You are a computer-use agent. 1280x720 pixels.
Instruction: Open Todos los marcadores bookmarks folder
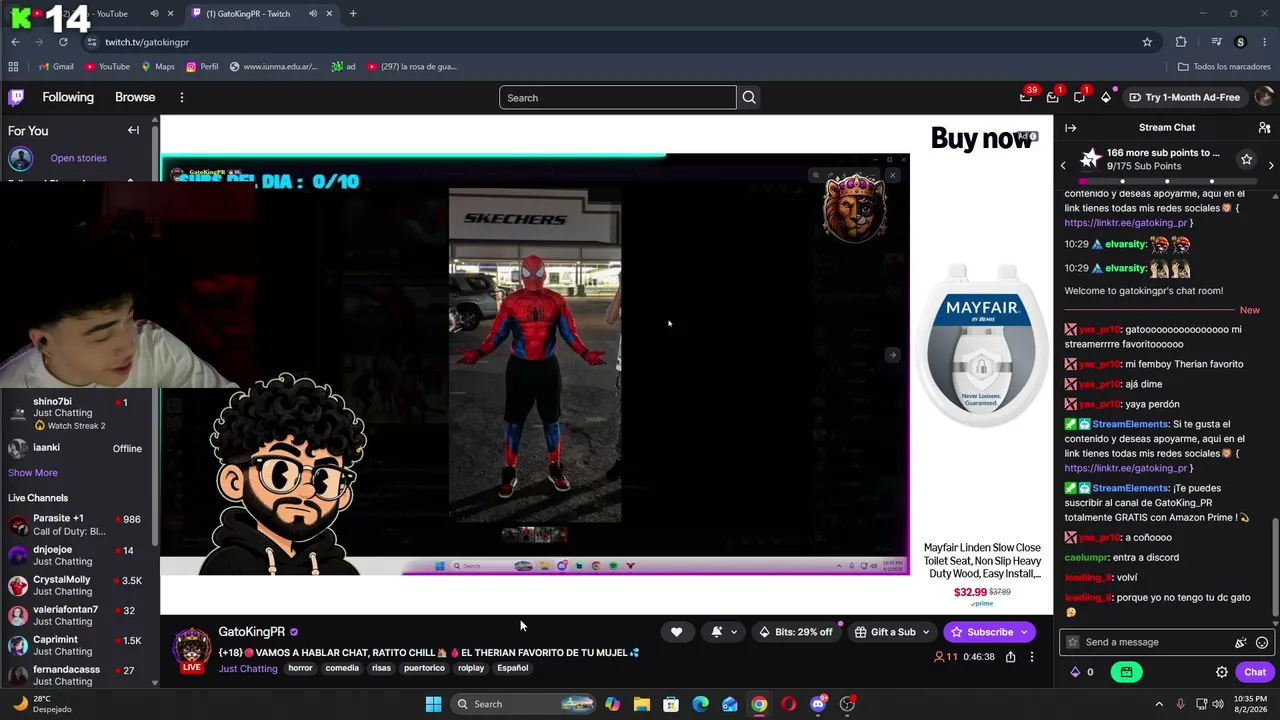1224,67
